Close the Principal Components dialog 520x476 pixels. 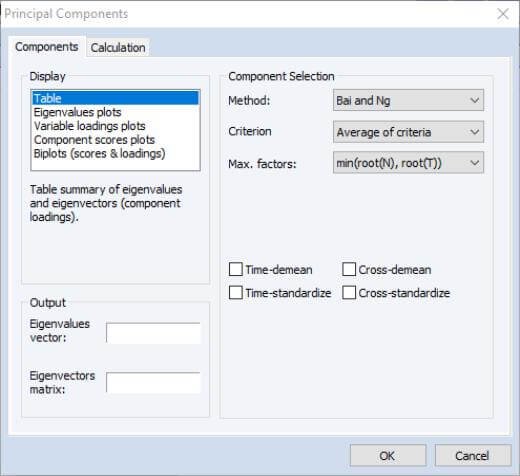[x=503, y=14]
